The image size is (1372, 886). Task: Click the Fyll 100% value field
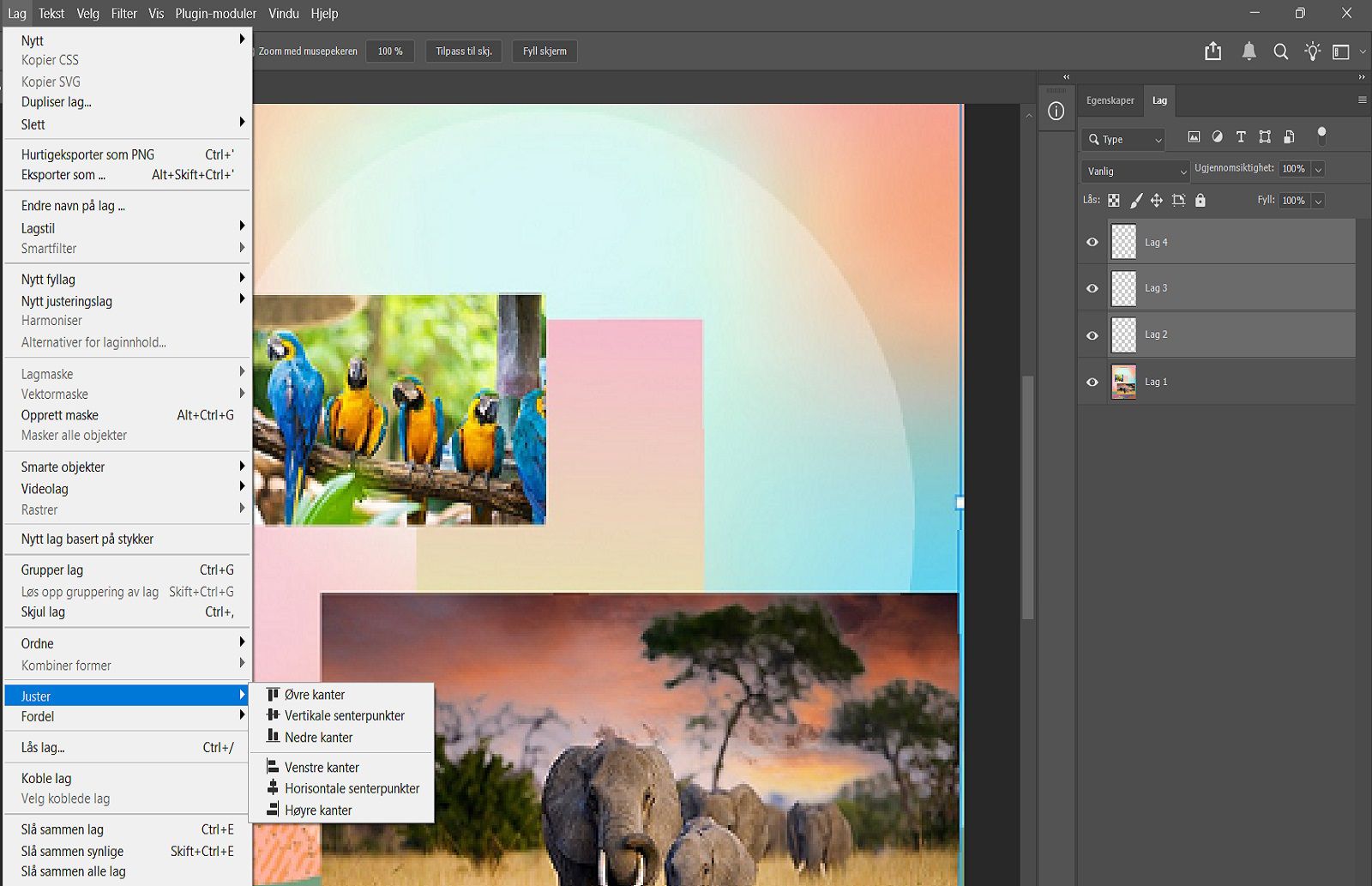click(1294, 201)
